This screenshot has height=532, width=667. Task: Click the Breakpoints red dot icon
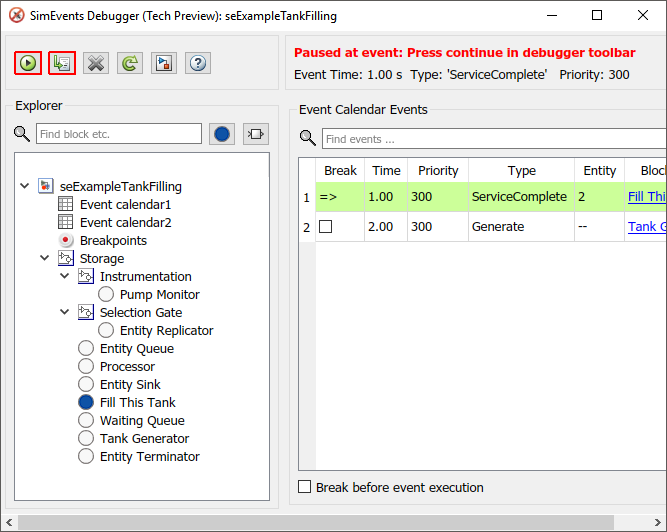pos(65,240)
